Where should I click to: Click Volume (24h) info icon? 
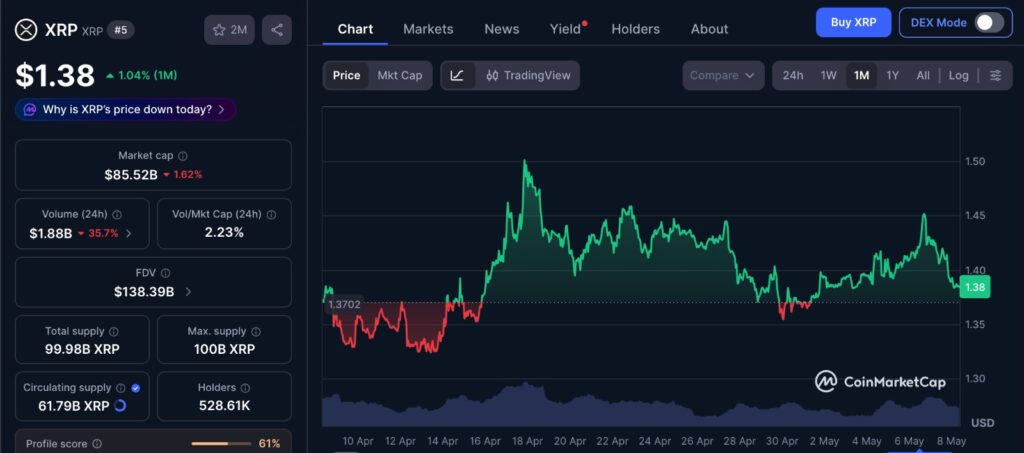(x=117, y=215)
